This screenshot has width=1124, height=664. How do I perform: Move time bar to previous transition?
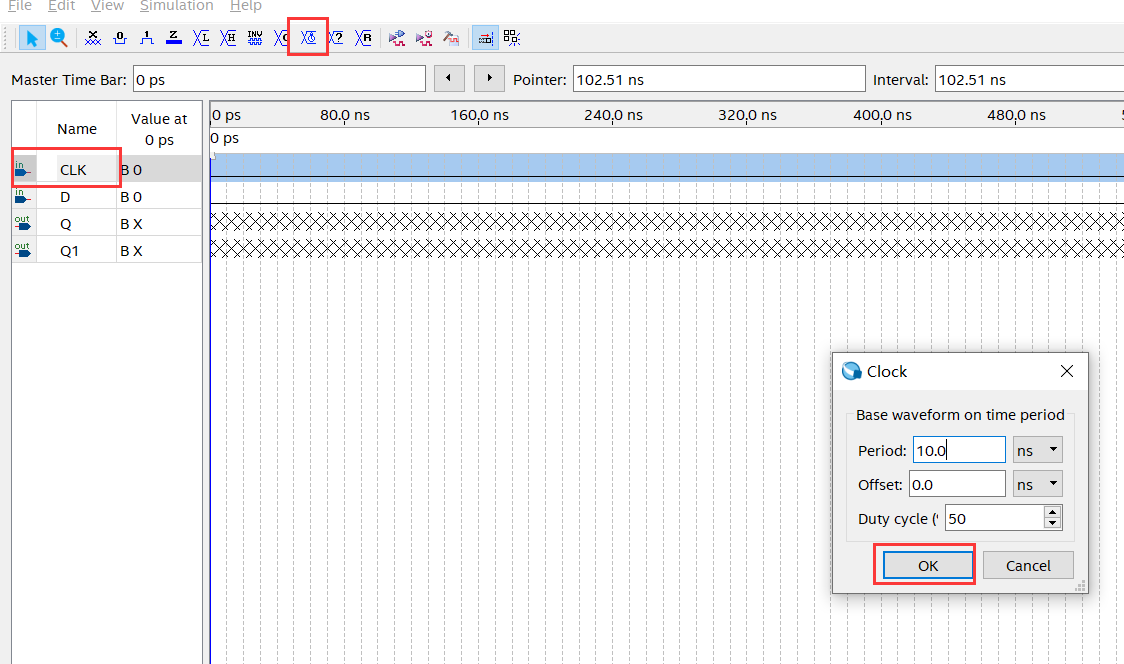449,78
